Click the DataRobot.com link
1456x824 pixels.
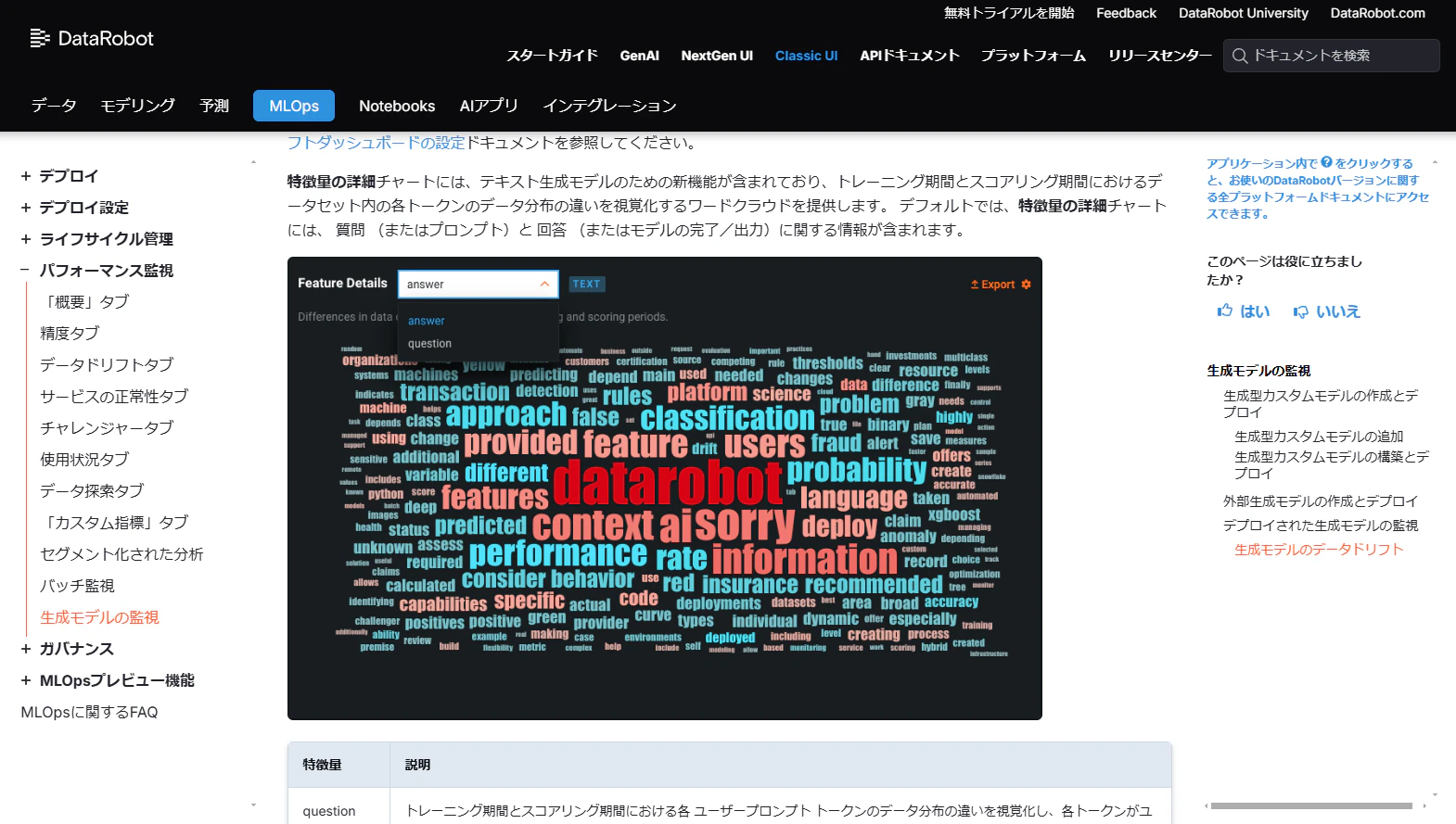point(1378,13)
